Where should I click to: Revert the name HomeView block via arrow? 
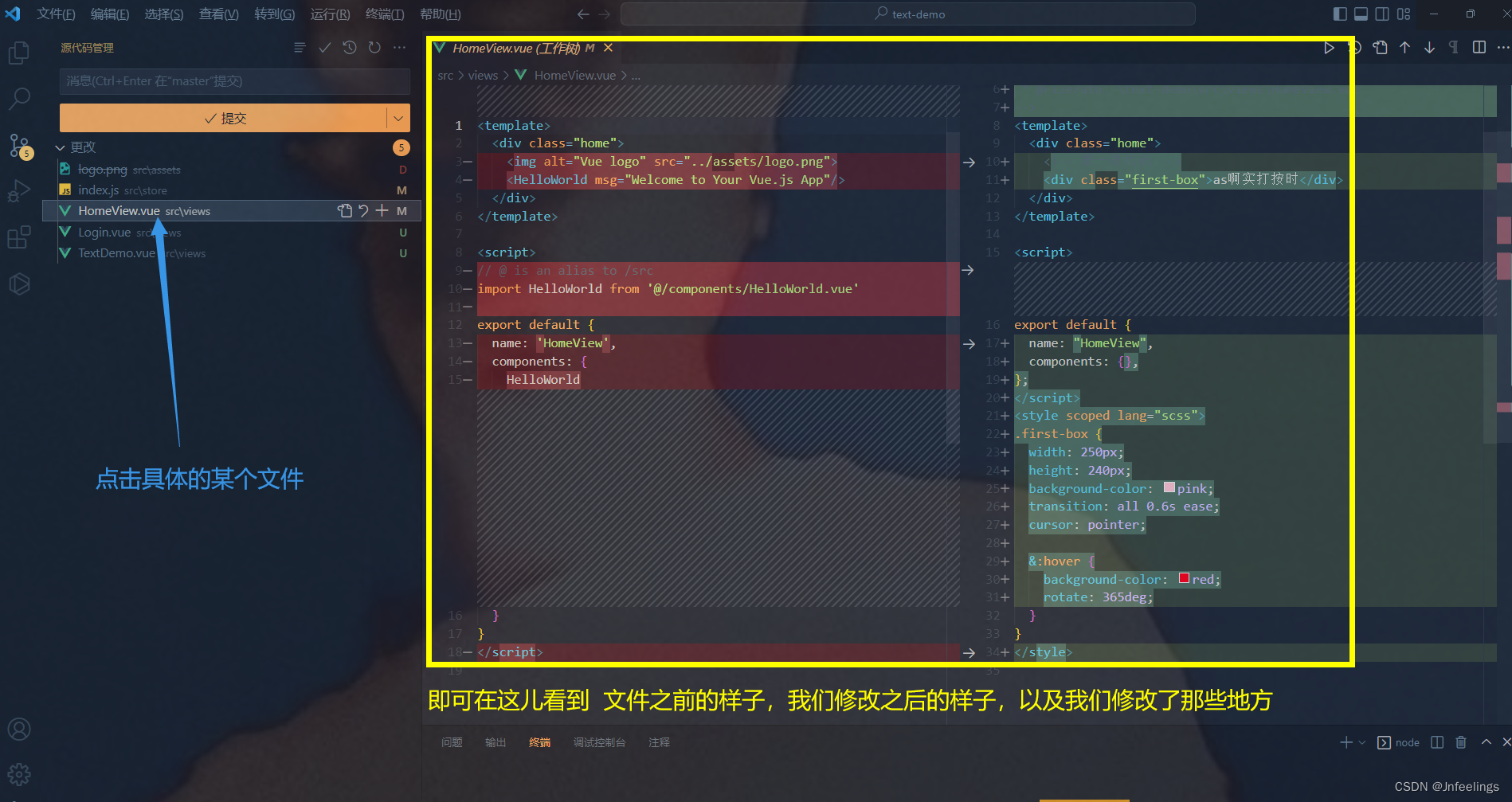969,344
